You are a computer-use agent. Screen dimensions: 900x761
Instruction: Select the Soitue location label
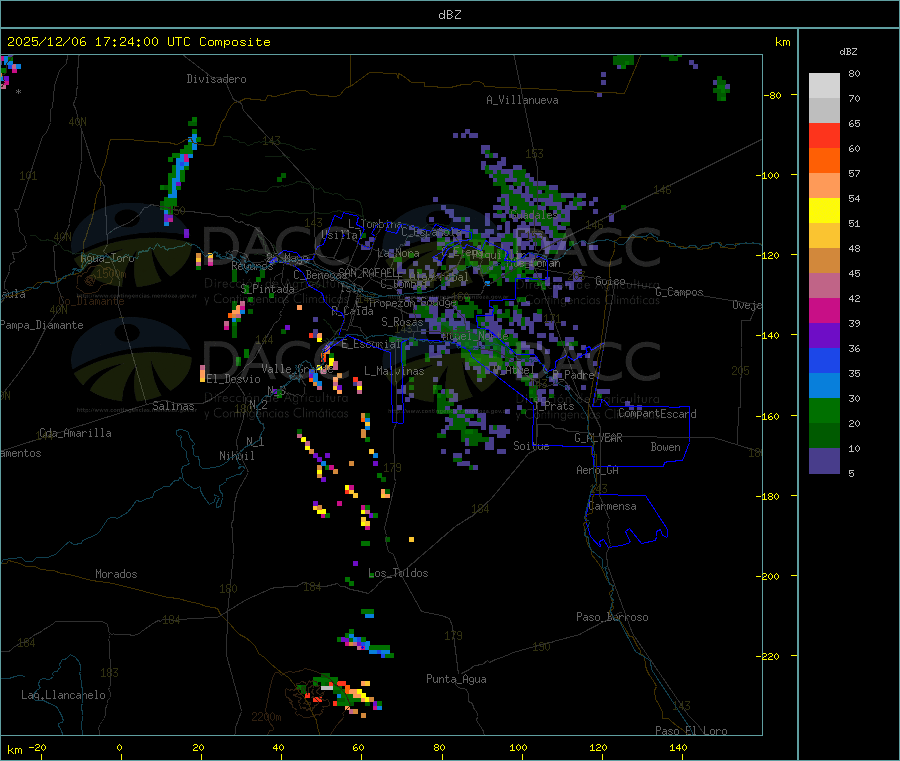click(531, 446)
